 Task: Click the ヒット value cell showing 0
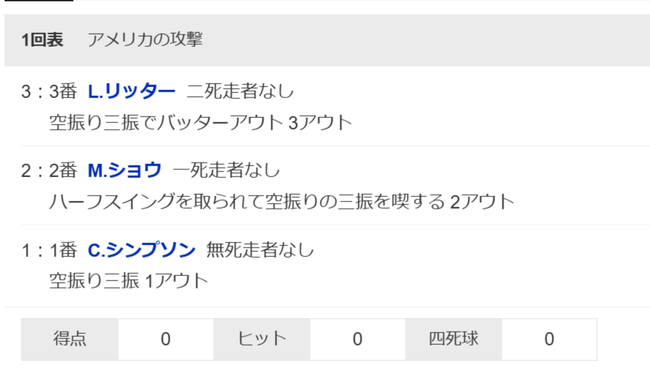click(357, 339)
